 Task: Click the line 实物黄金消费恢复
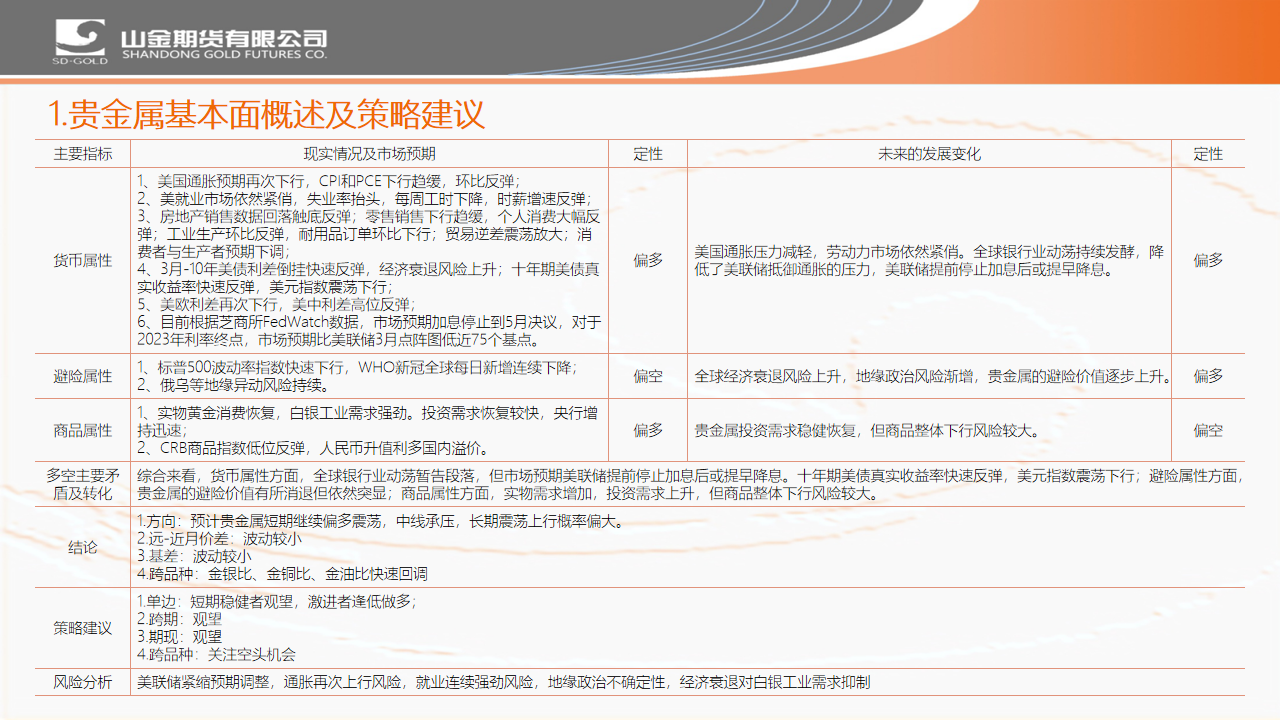368,421
